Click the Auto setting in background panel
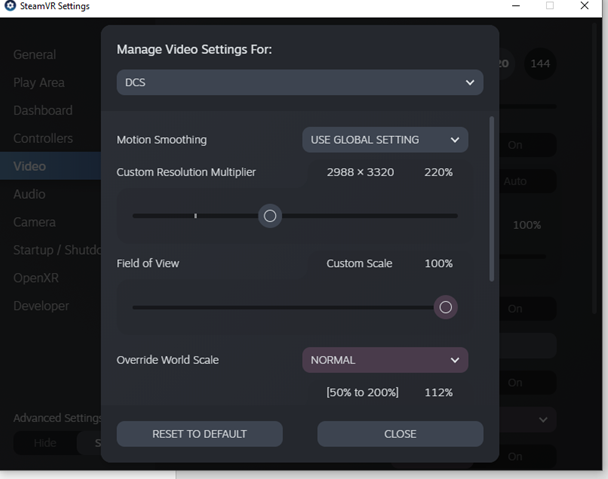The height and width of the screenshot is (479, 608). click(x=515, y=181)
